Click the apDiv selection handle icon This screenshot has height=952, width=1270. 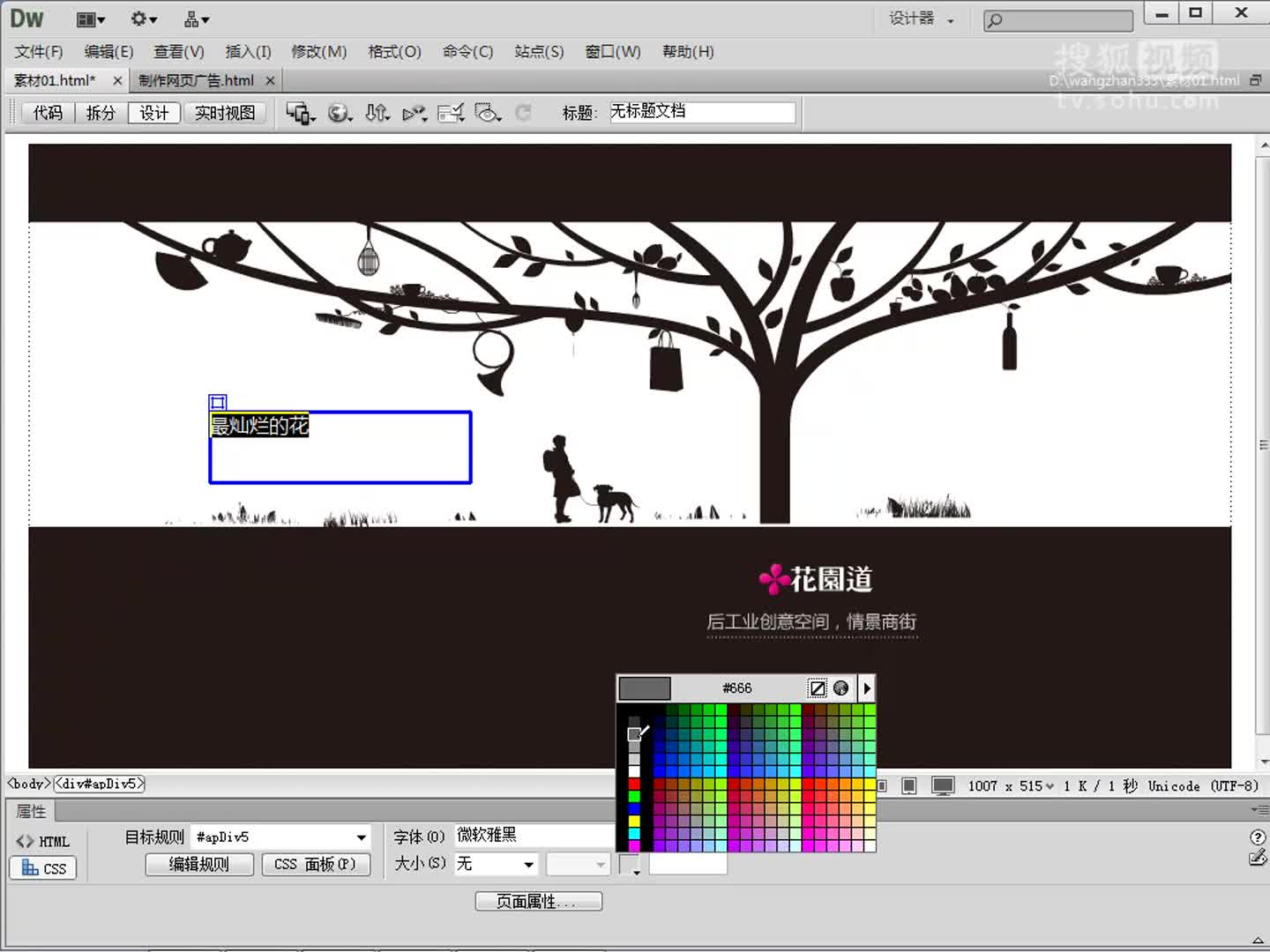pyautogui.click(x=218, y=402)
